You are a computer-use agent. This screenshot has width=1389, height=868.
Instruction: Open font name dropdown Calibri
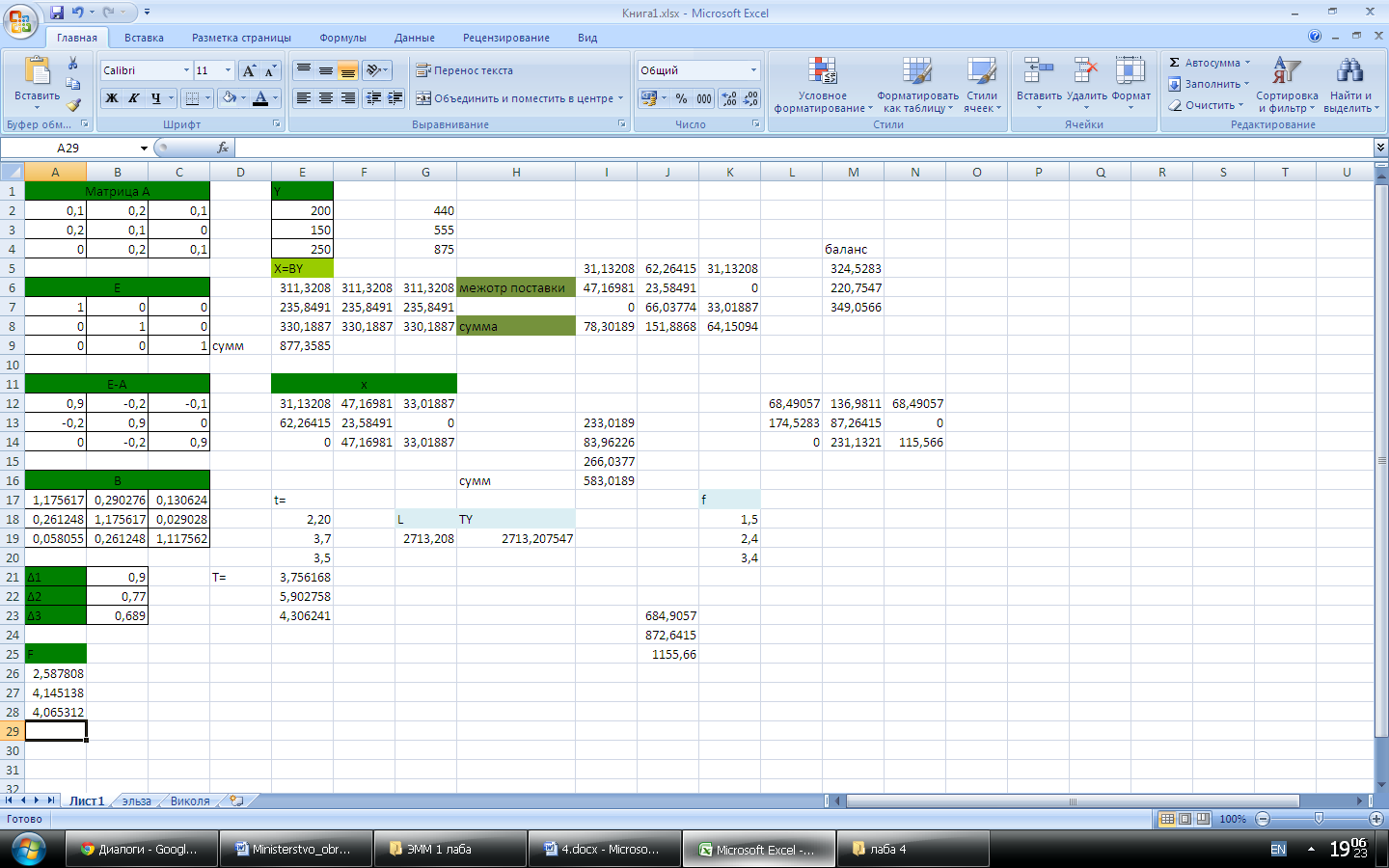pyautogui.click(x=186, y=70)
